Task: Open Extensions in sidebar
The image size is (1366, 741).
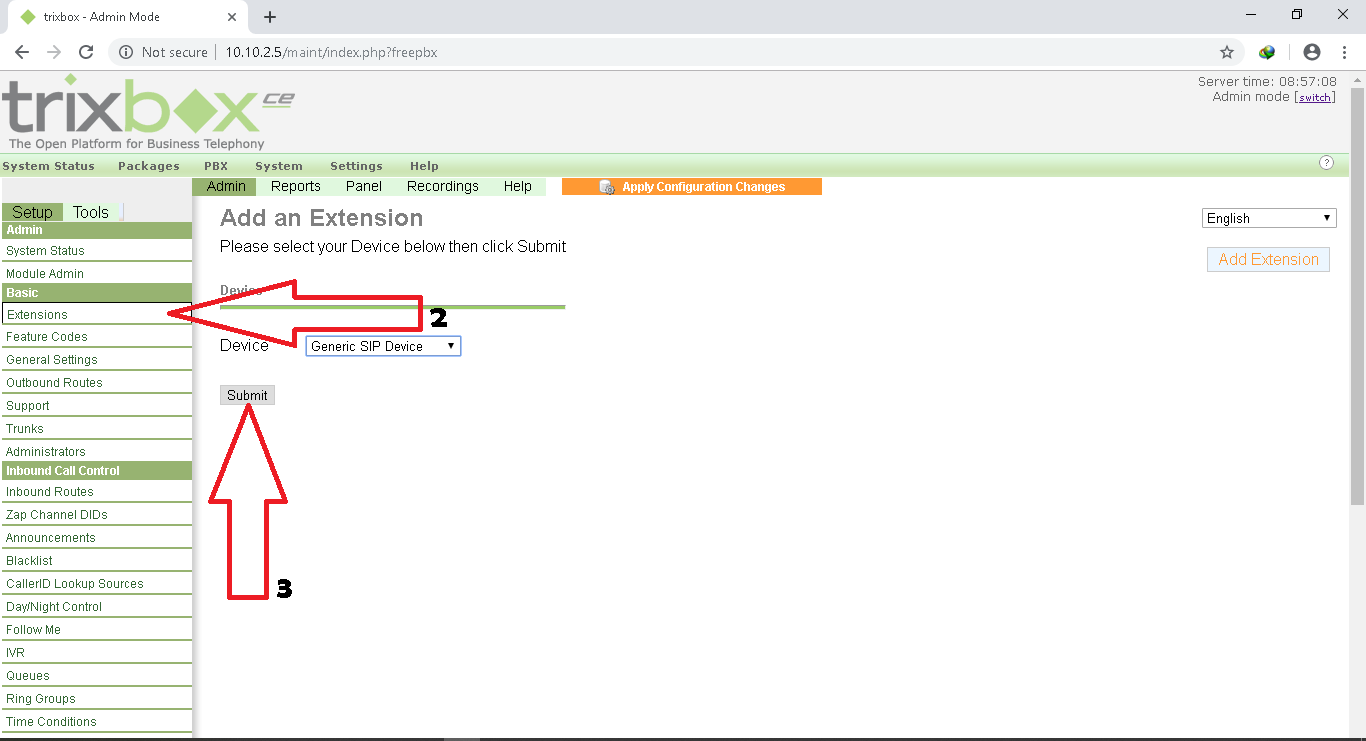Action: pyautogui.click(x=96, y=314)
